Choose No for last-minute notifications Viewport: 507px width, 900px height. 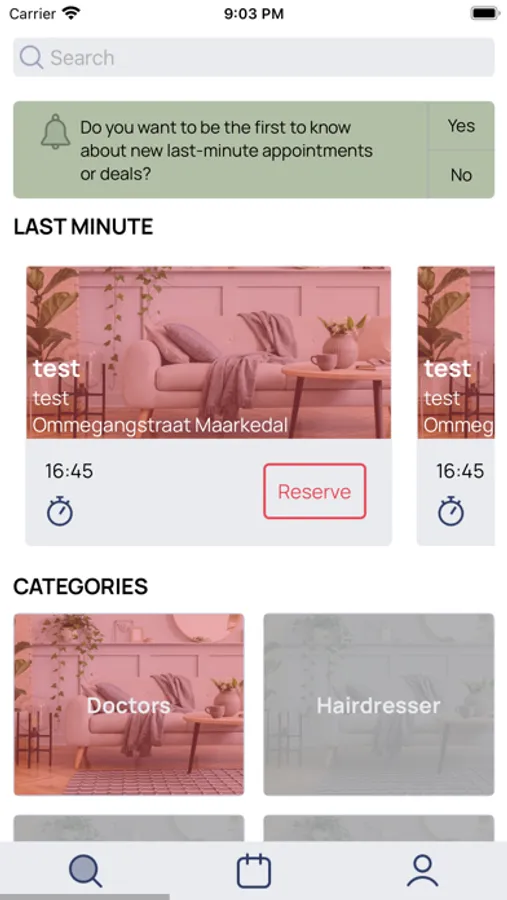tap(461, 174)
